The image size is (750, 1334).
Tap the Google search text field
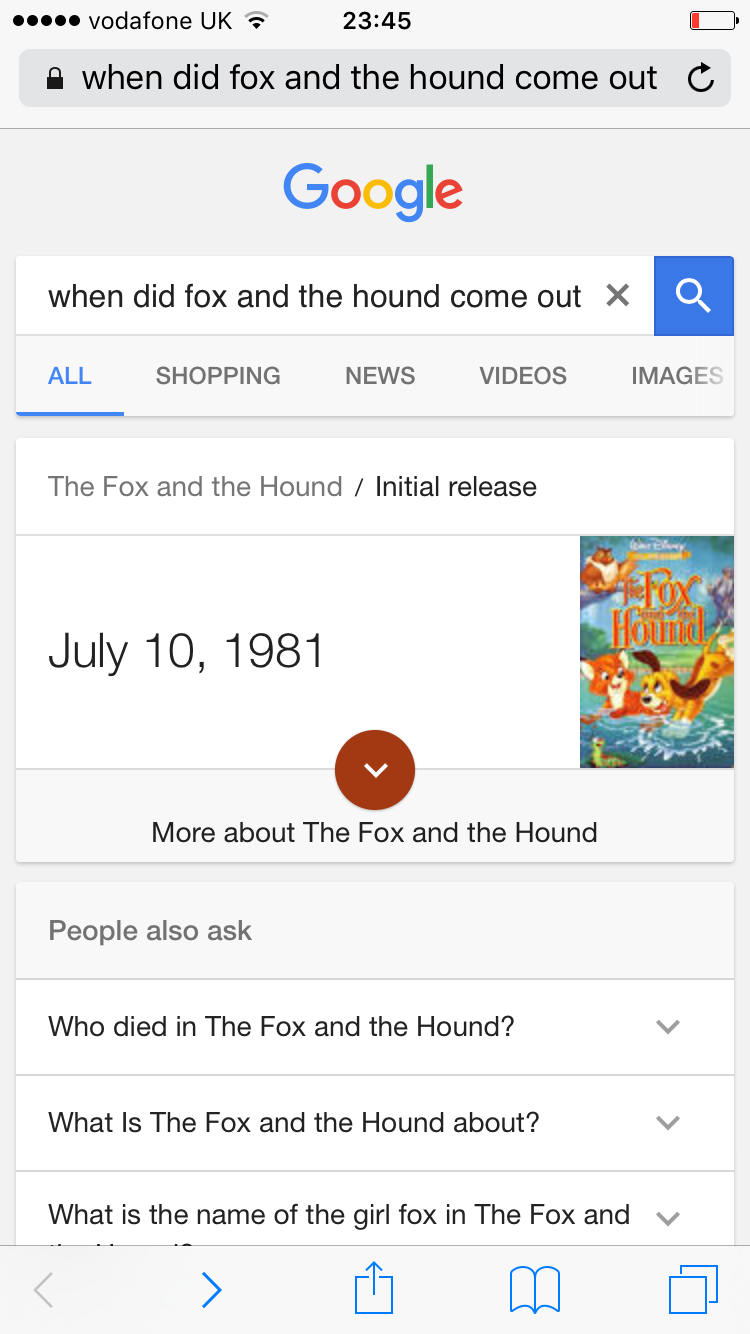click(x=315, y=296)
